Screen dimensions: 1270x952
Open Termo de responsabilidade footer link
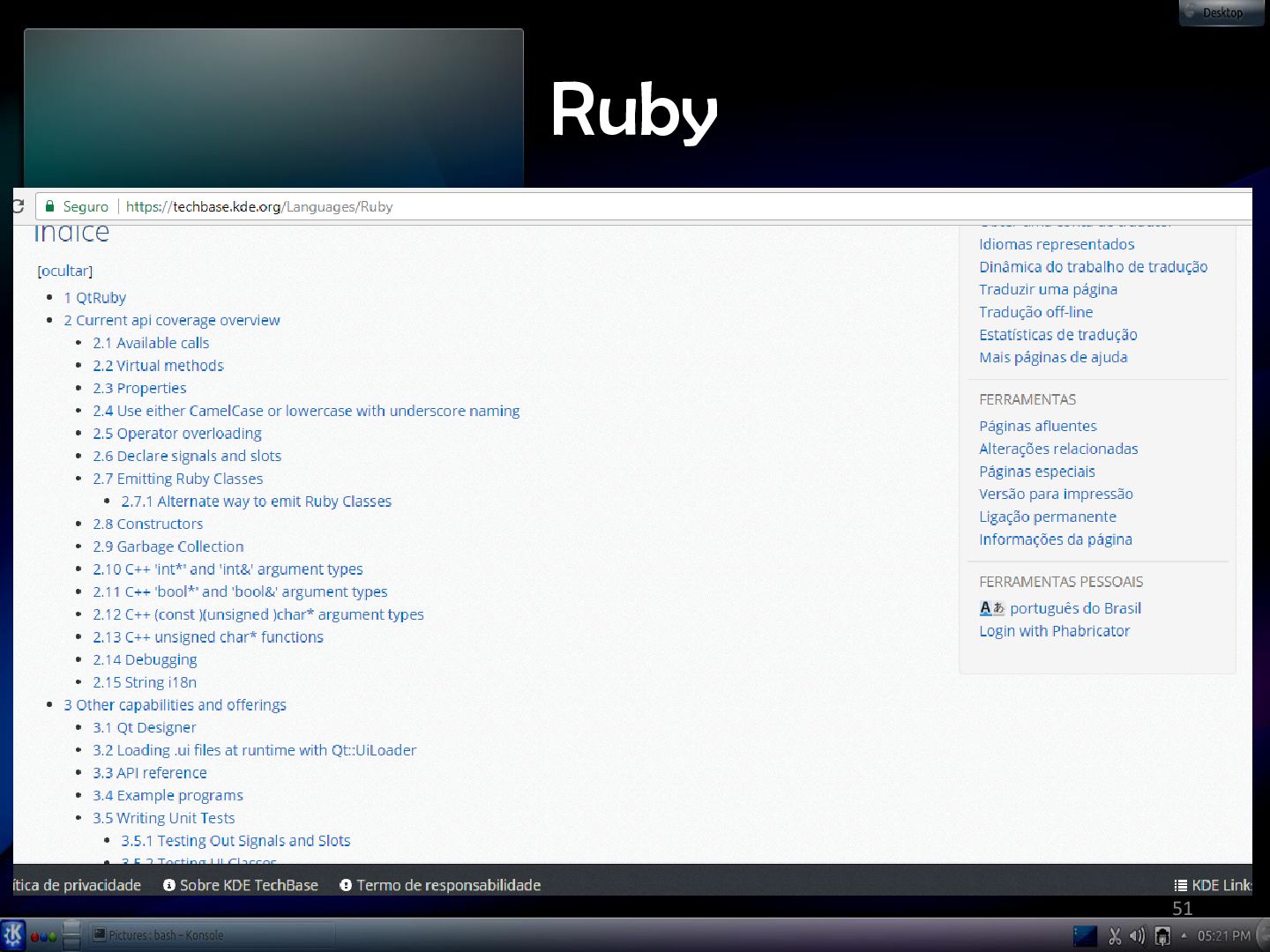[448, 885]
